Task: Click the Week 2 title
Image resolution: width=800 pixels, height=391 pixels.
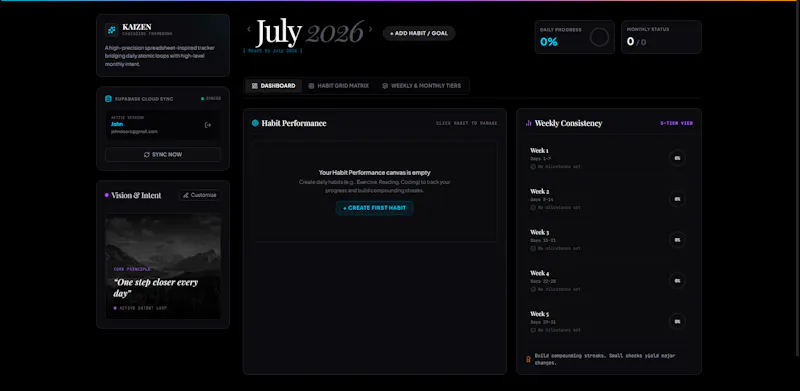Action: coord(539,191)
